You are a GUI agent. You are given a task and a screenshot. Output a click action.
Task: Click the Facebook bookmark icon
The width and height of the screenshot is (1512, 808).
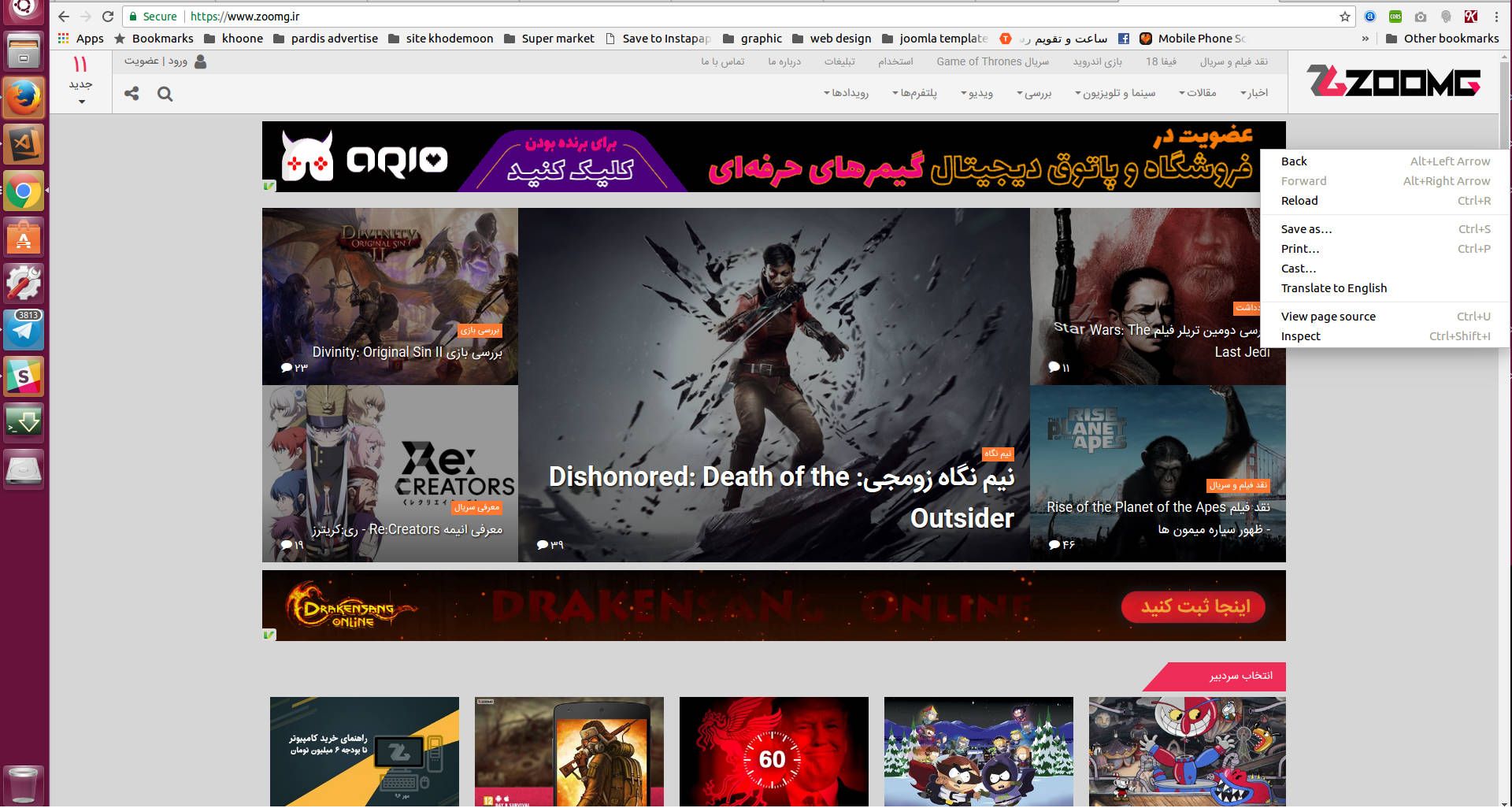click(x=1124, y=39)
